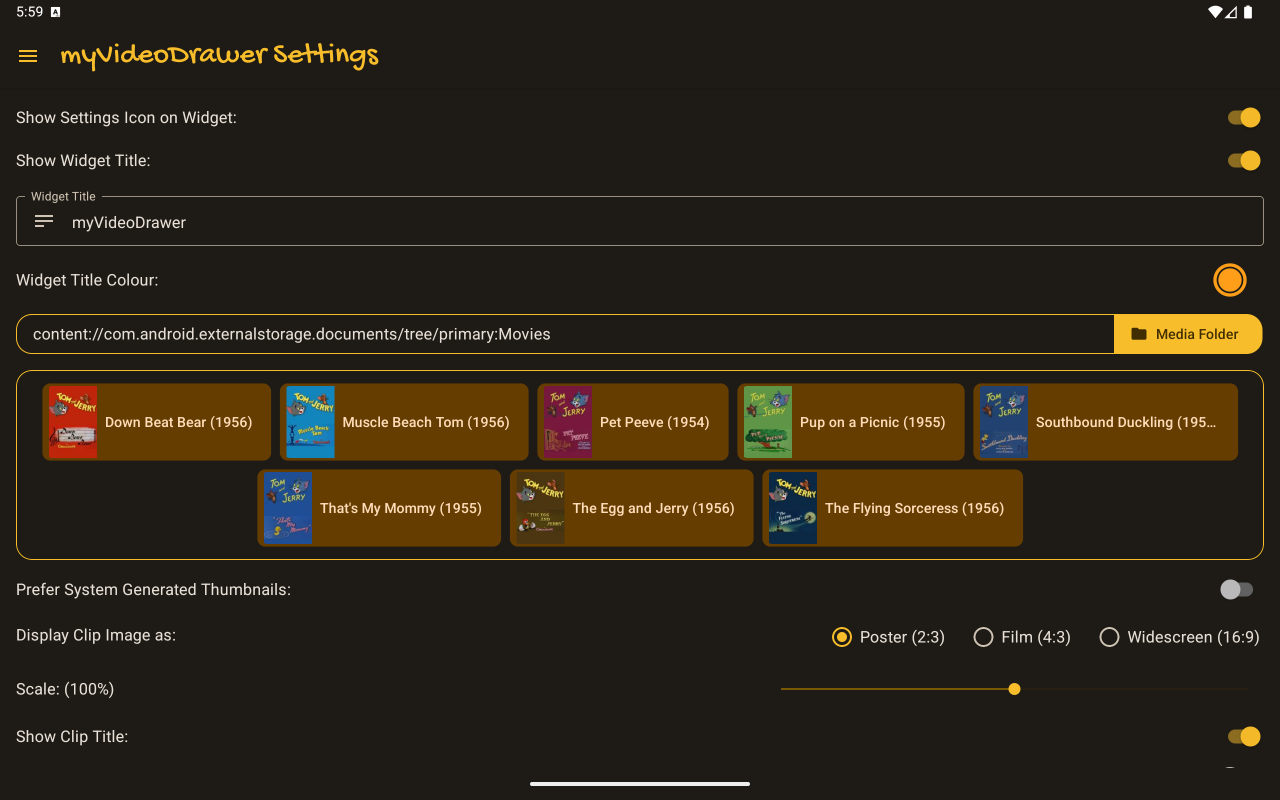Disable the Show Widget Title switch
The width and height of the screenshot is (1280, 800).
point(1243,161)
